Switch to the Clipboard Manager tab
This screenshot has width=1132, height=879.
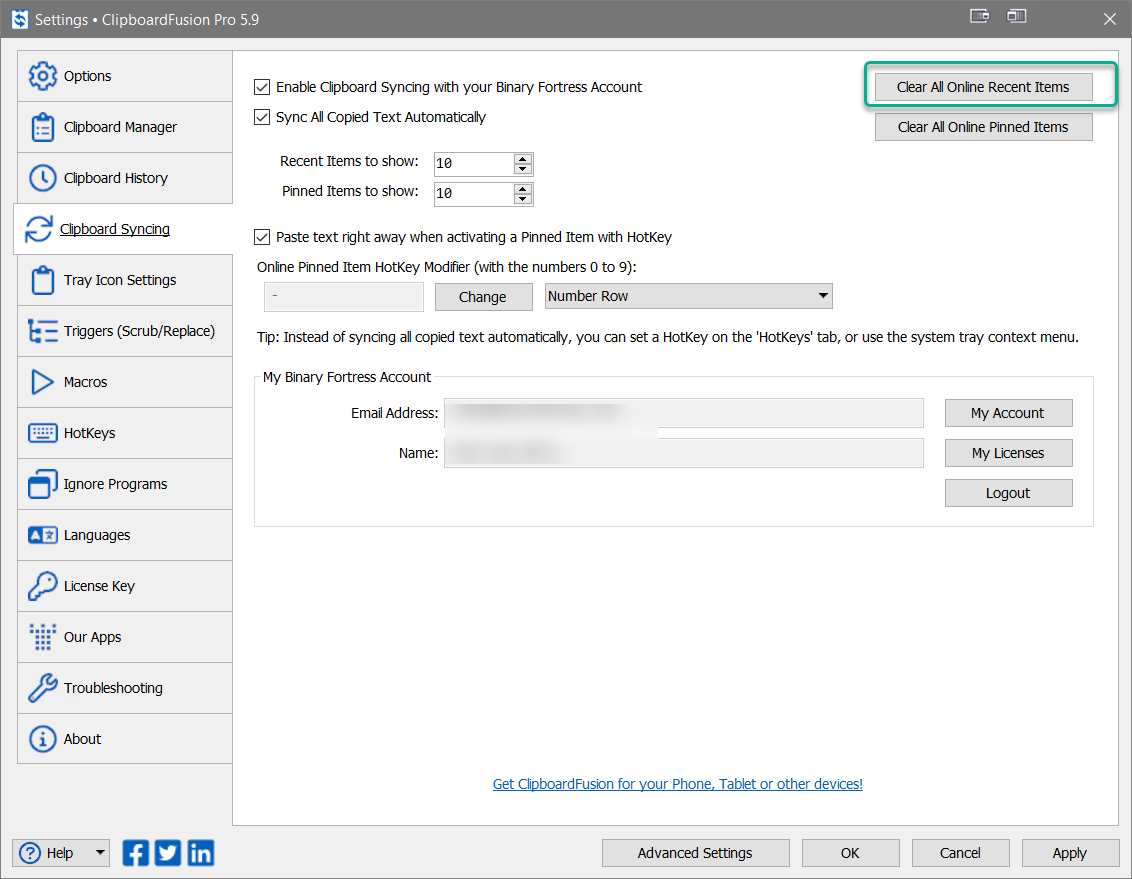[125, 127]
